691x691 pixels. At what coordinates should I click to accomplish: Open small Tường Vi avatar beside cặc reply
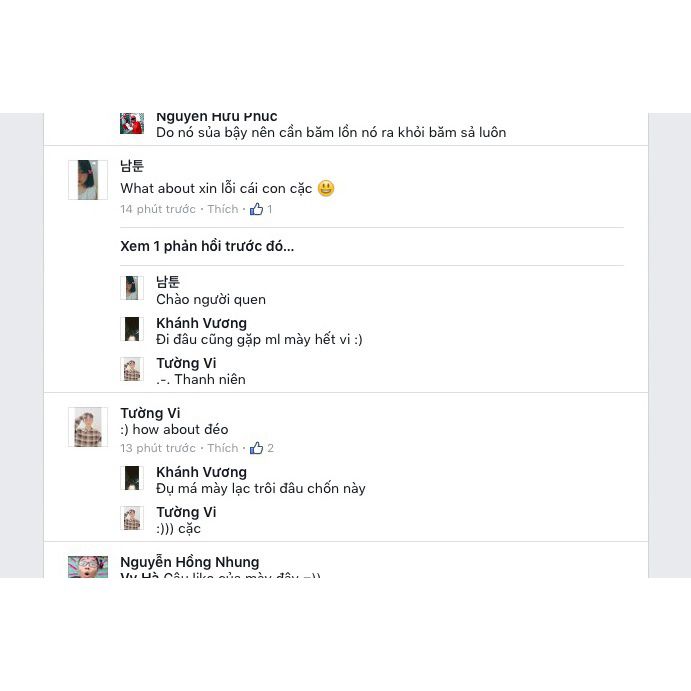132,518
